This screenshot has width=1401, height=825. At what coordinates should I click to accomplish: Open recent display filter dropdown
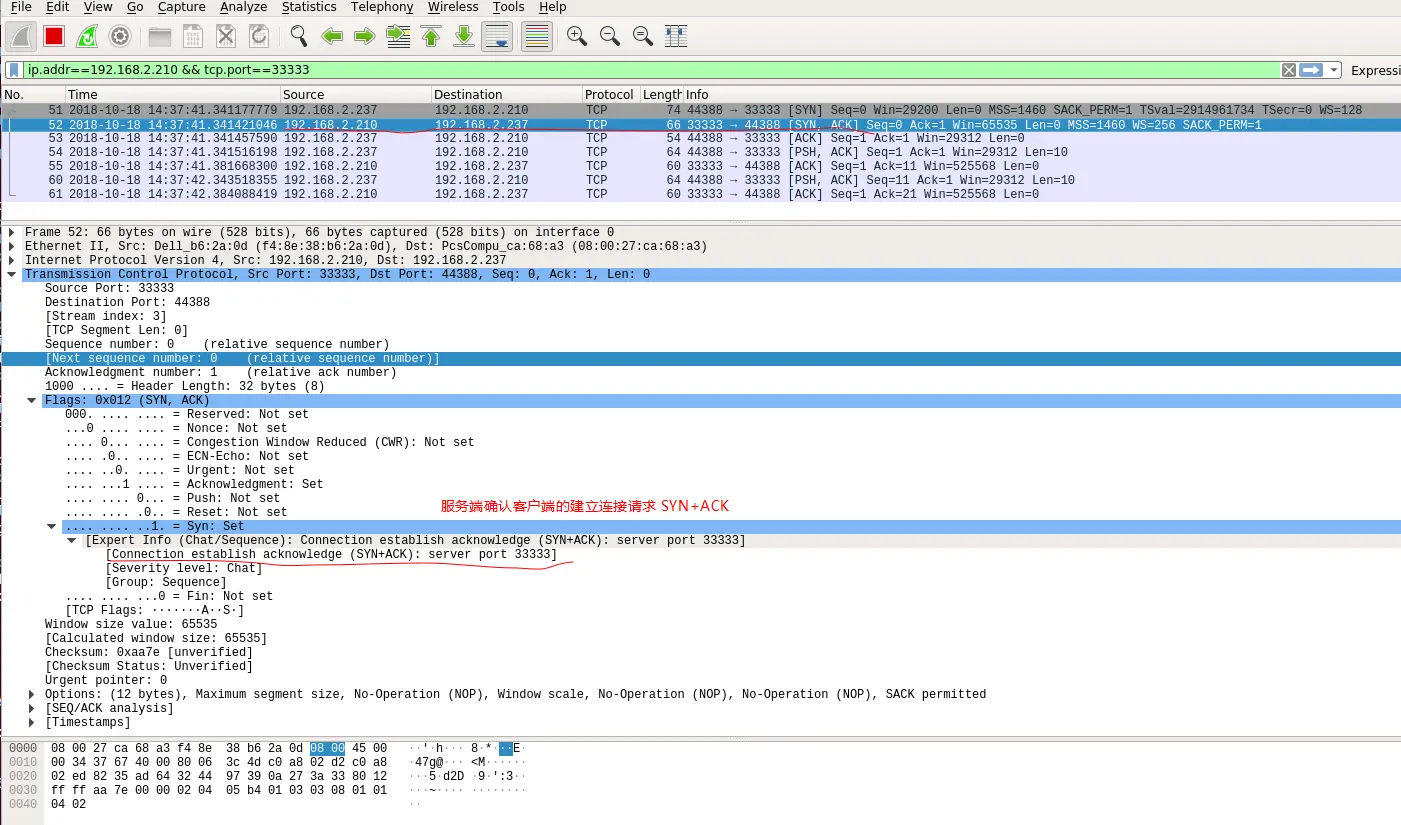[x=1333, y=70]
